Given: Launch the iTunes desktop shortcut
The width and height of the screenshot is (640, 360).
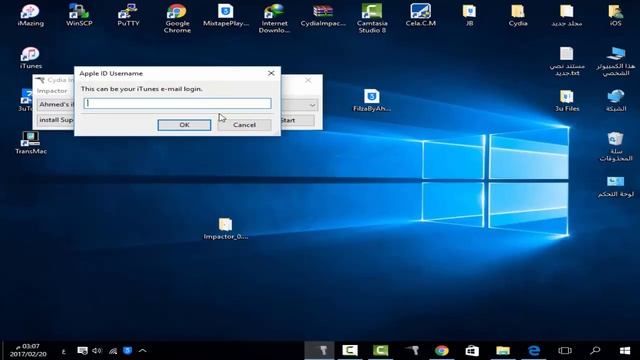Looking at the screenshot, I should 30,58.
